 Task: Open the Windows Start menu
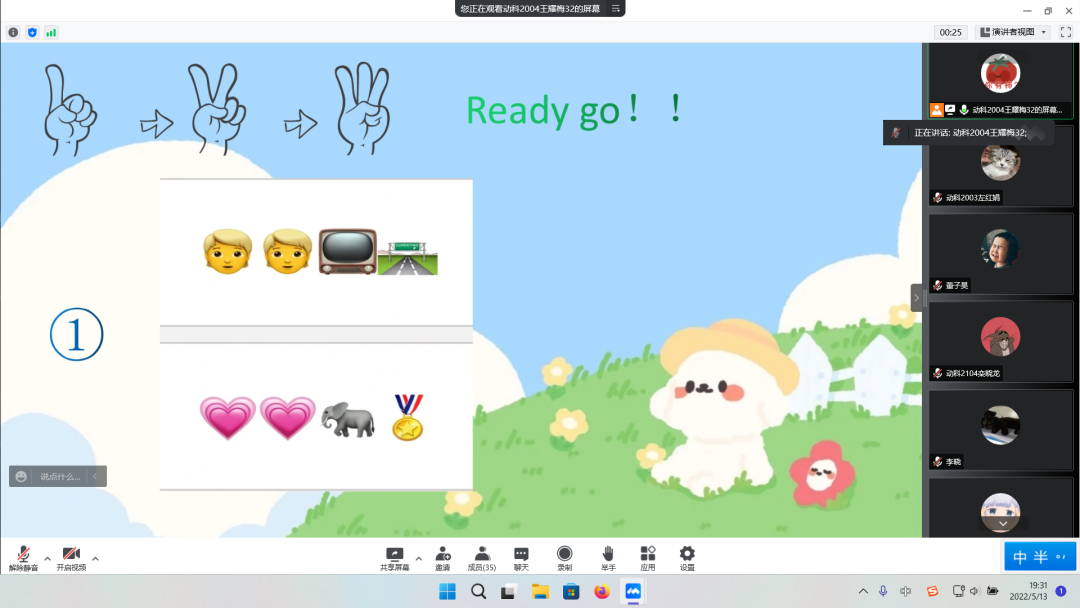[447, 591]
